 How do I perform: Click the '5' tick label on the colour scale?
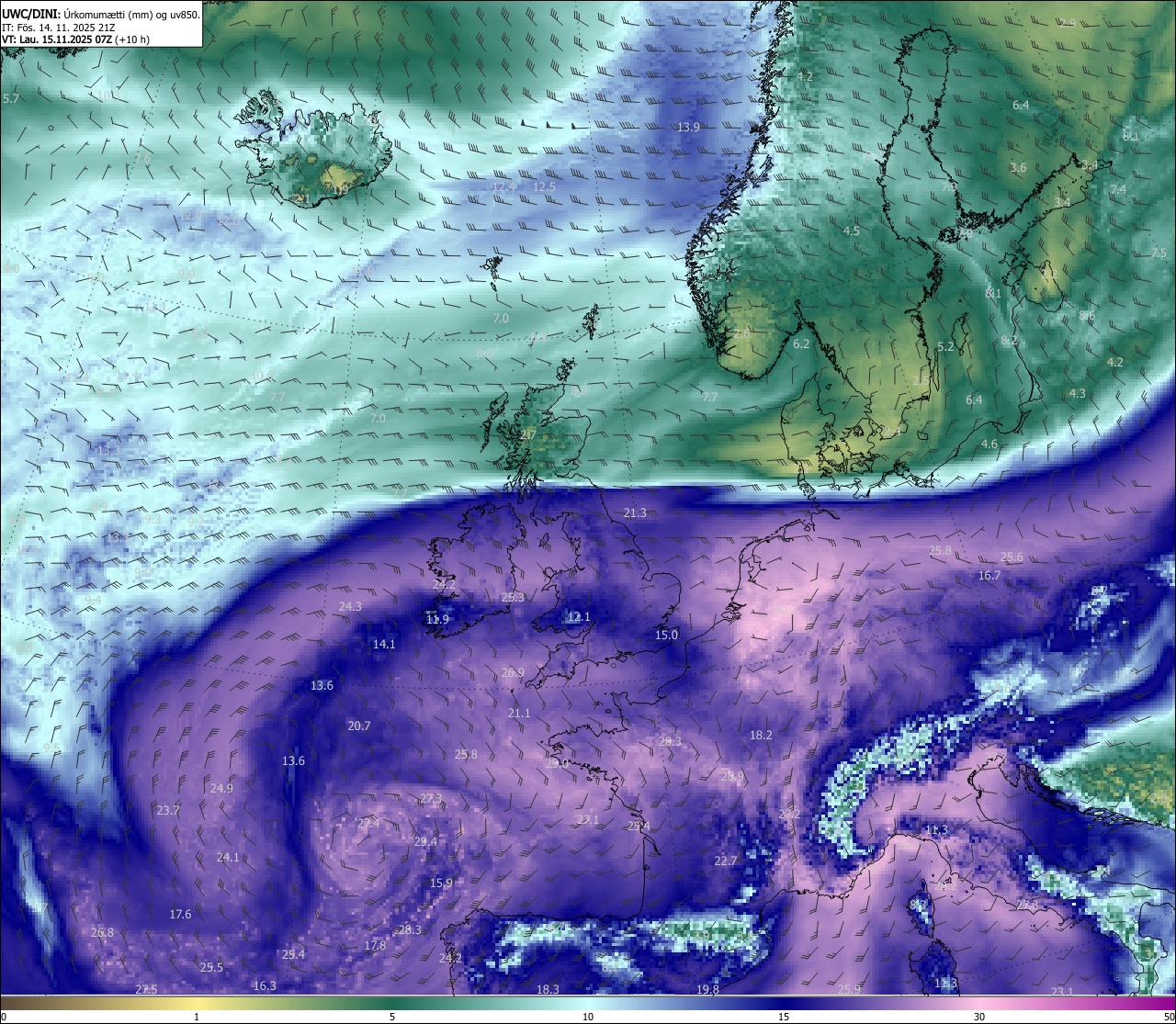tap(392, 1017)
